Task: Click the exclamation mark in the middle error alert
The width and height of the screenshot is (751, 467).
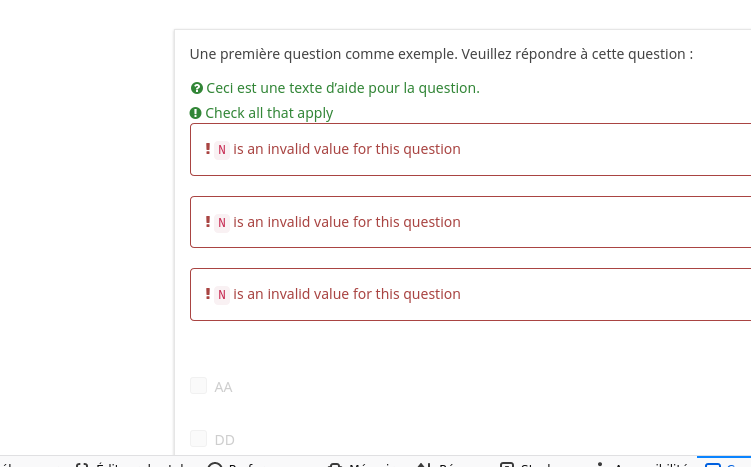Action: [x=208, y=222]
